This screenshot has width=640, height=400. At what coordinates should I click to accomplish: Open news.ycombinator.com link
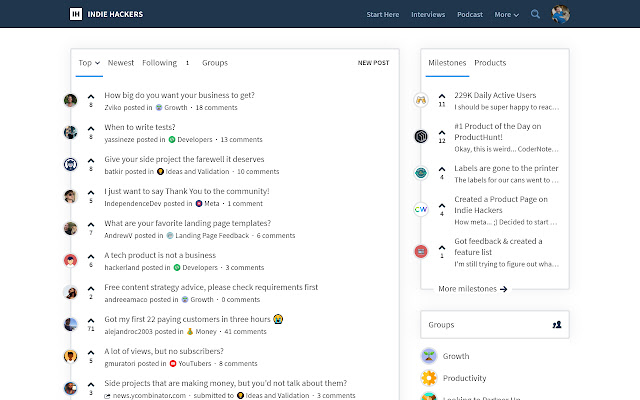(x=149, y=396)
